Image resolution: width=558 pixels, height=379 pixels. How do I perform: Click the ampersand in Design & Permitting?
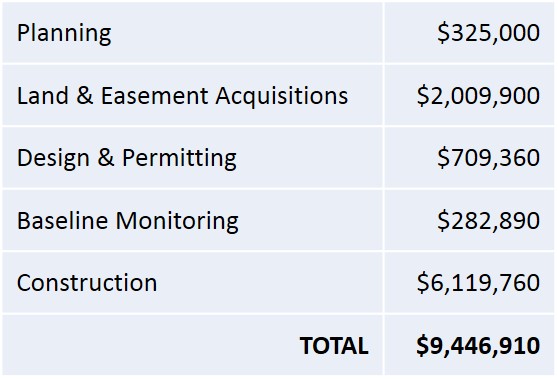106,158
